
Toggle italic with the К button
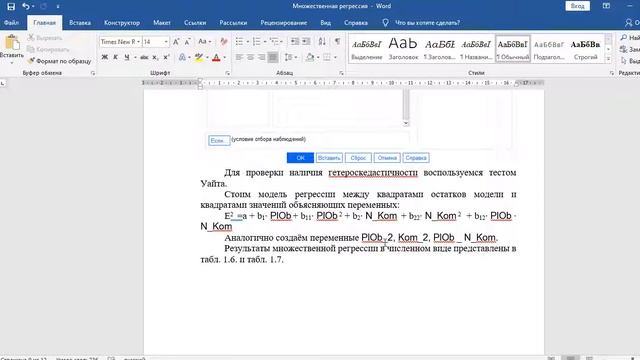tap(116, 58)
